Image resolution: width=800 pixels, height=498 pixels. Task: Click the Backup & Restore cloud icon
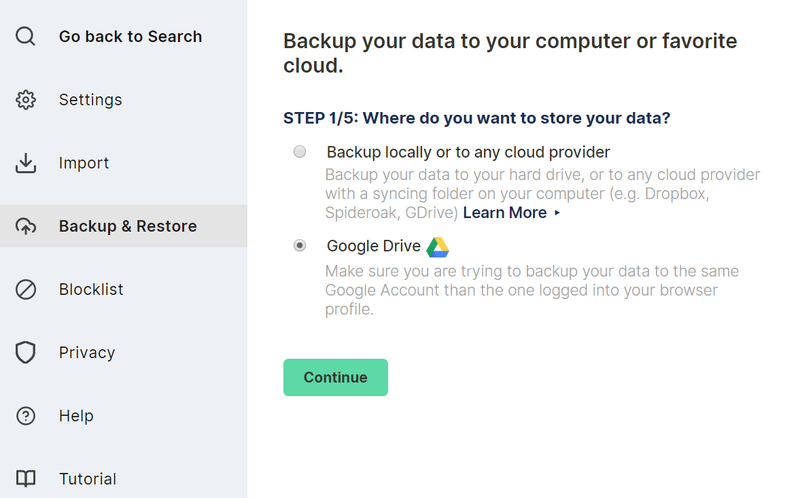(26, 226)
